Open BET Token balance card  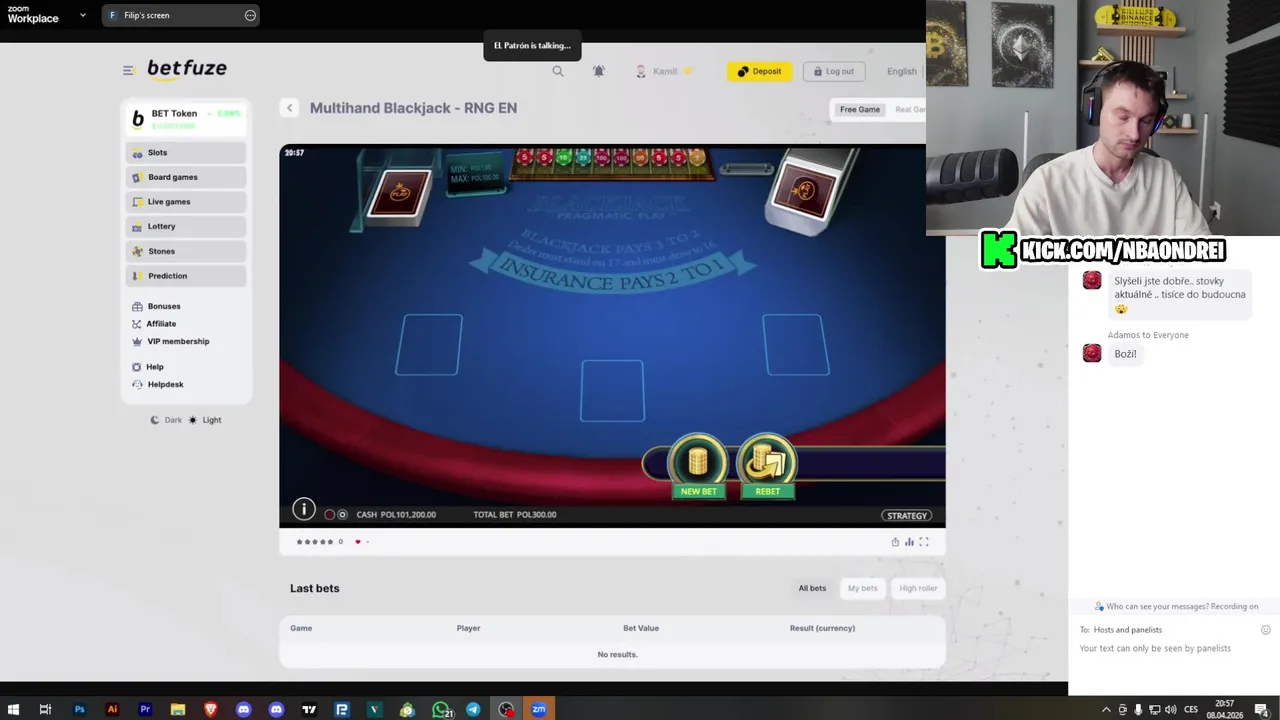tap(186, 119)
